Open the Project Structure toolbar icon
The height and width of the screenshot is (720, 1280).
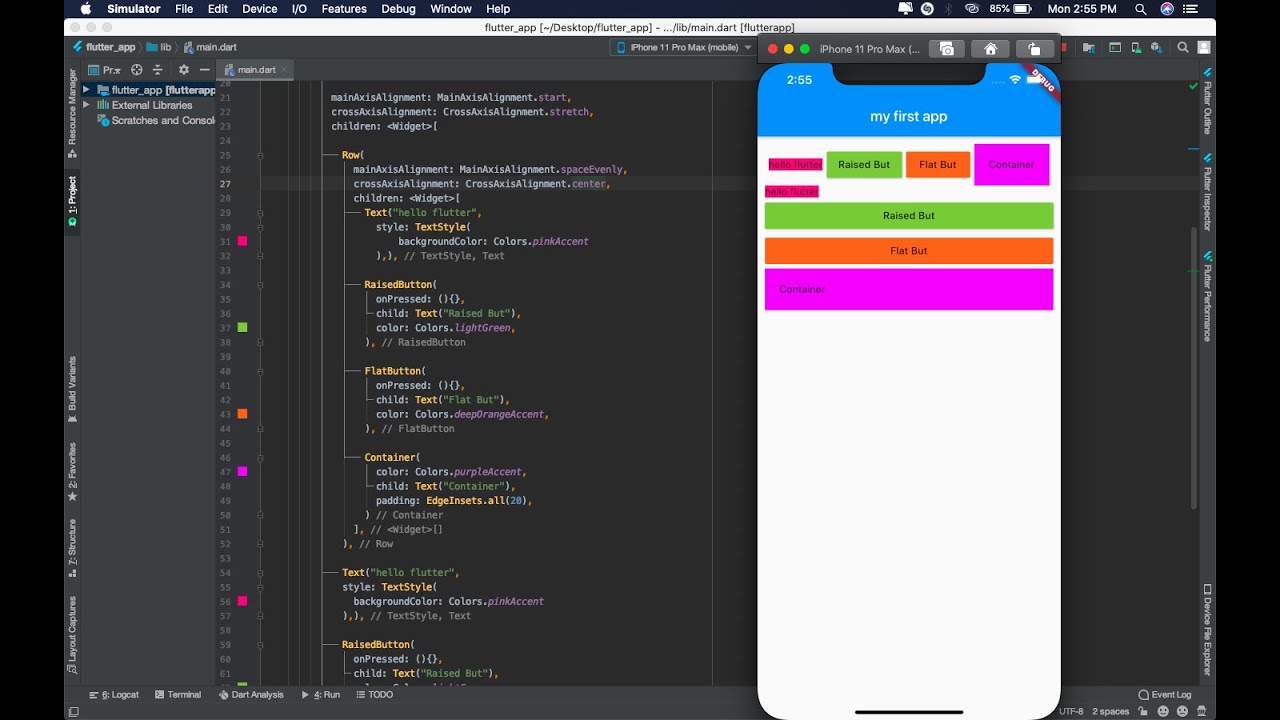[x=1091, y=47]
